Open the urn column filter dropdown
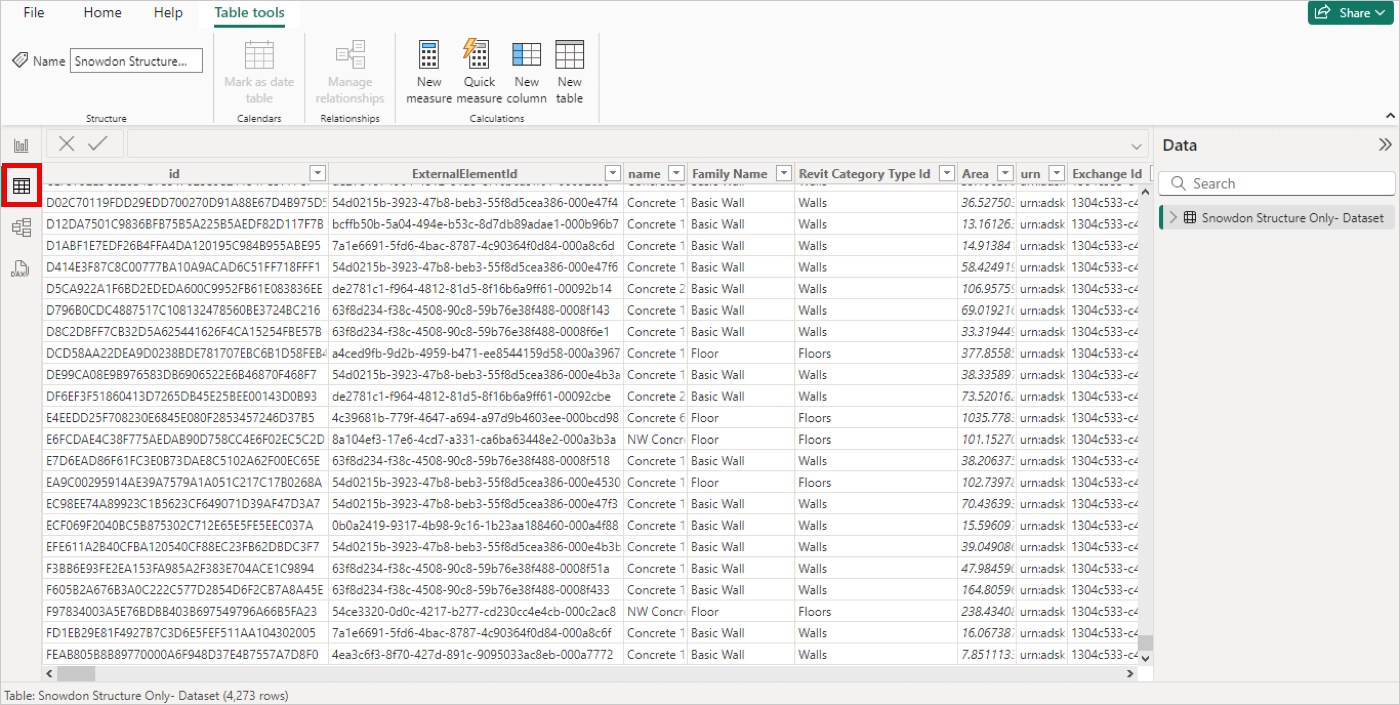1400x705 pixels. click(1056, 173)
